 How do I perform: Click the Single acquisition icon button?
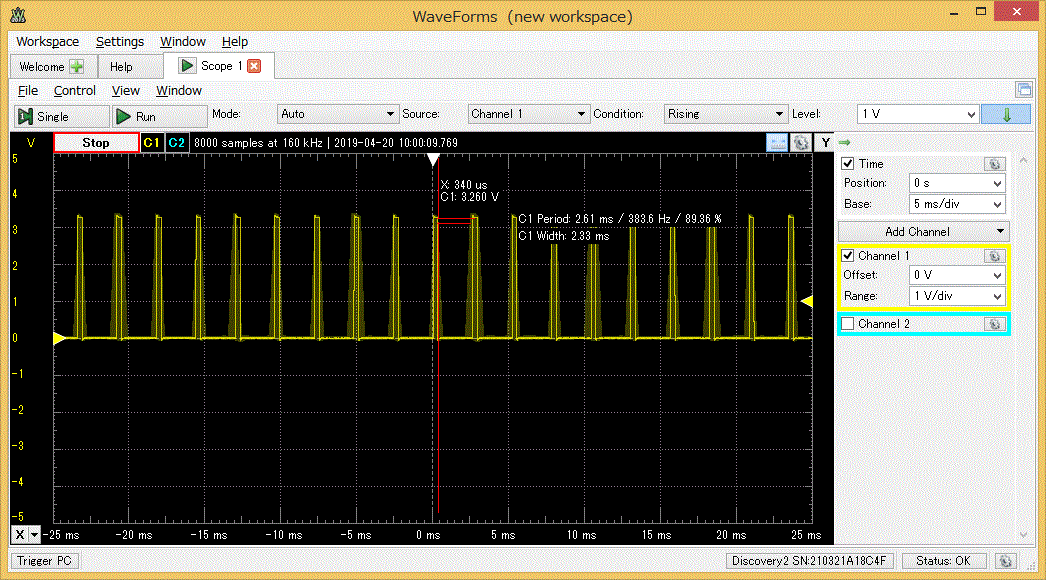25,116
